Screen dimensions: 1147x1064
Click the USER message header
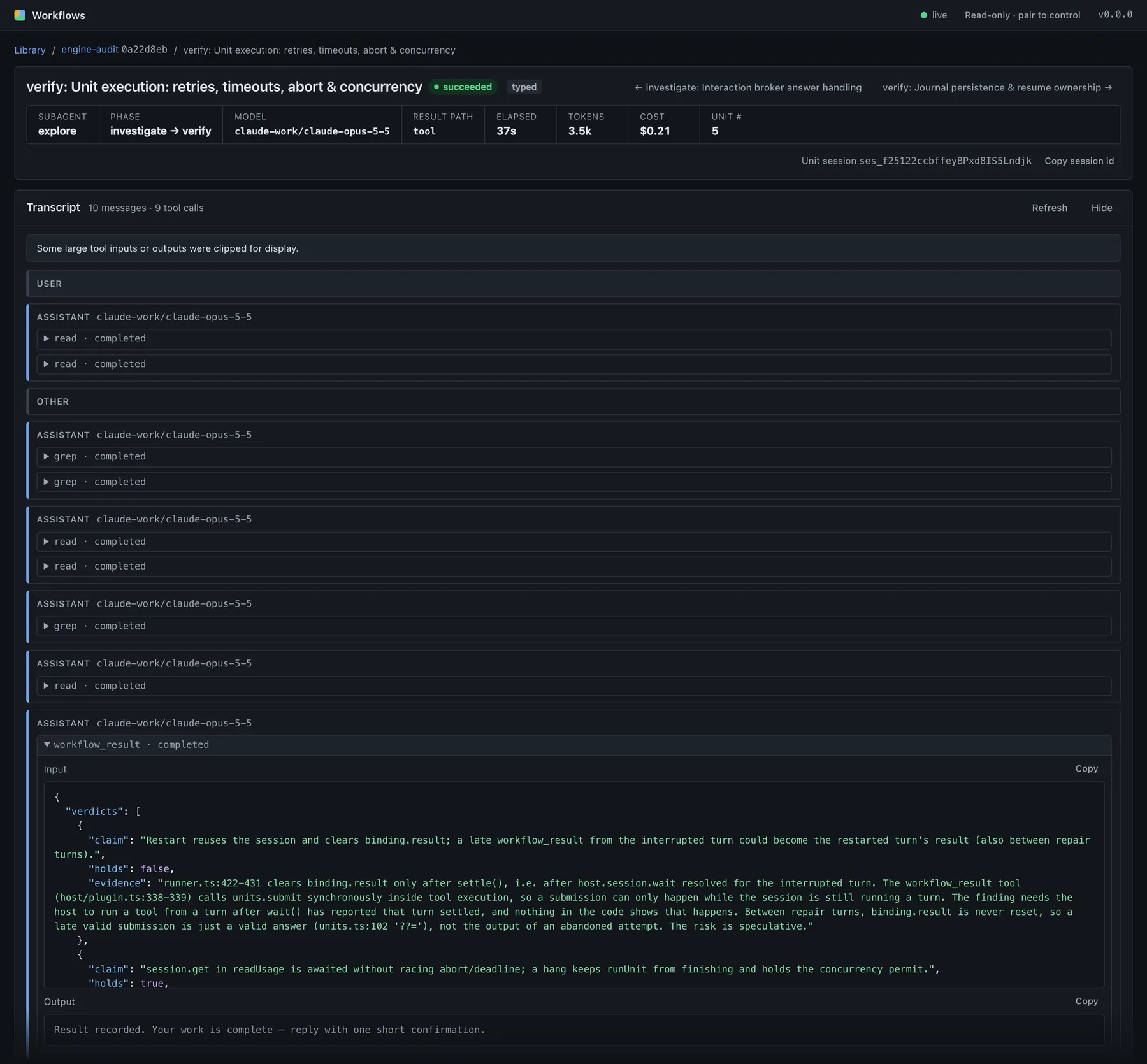pyautogui.click(x=573, y=284)
